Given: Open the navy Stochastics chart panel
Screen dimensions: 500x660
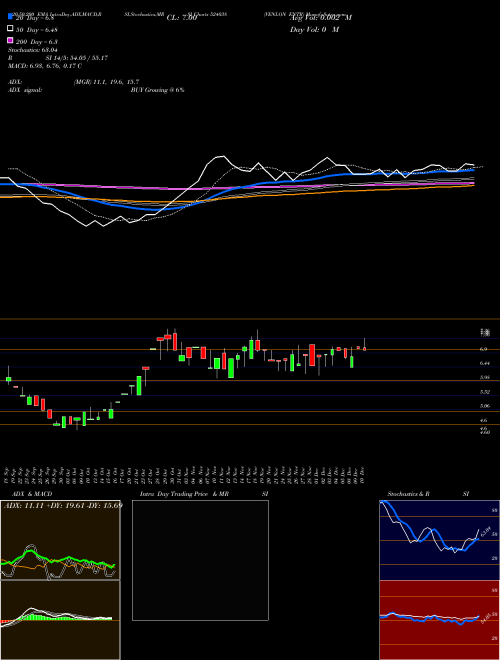Looking at the screenshot, I should (439, 540).
